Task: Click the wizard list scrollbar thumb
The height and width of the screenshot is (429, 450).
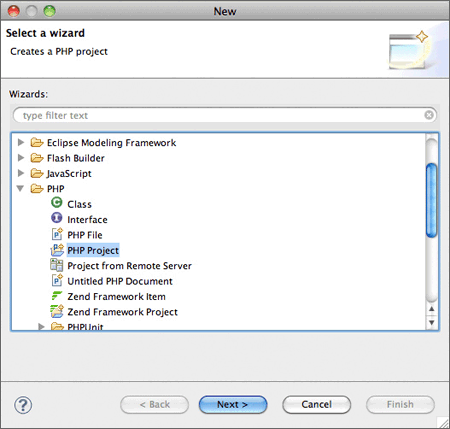Action: (x=432, y=200)
